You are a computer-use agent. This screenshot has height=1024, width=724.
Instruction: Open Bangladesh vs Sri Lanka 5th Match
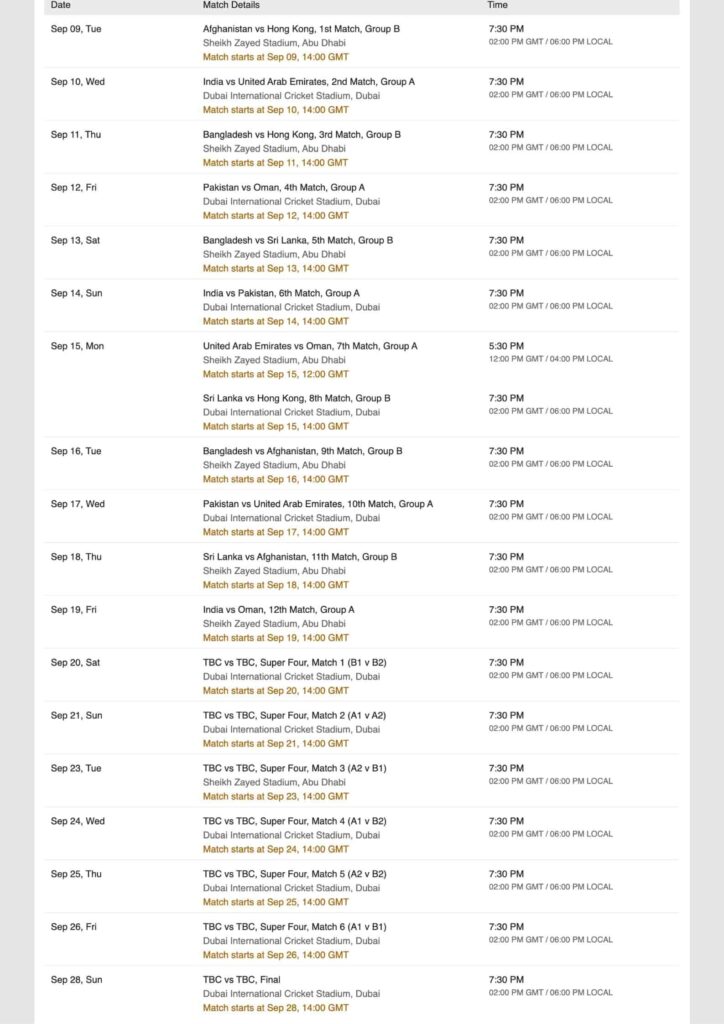click(x=297, y=240)
